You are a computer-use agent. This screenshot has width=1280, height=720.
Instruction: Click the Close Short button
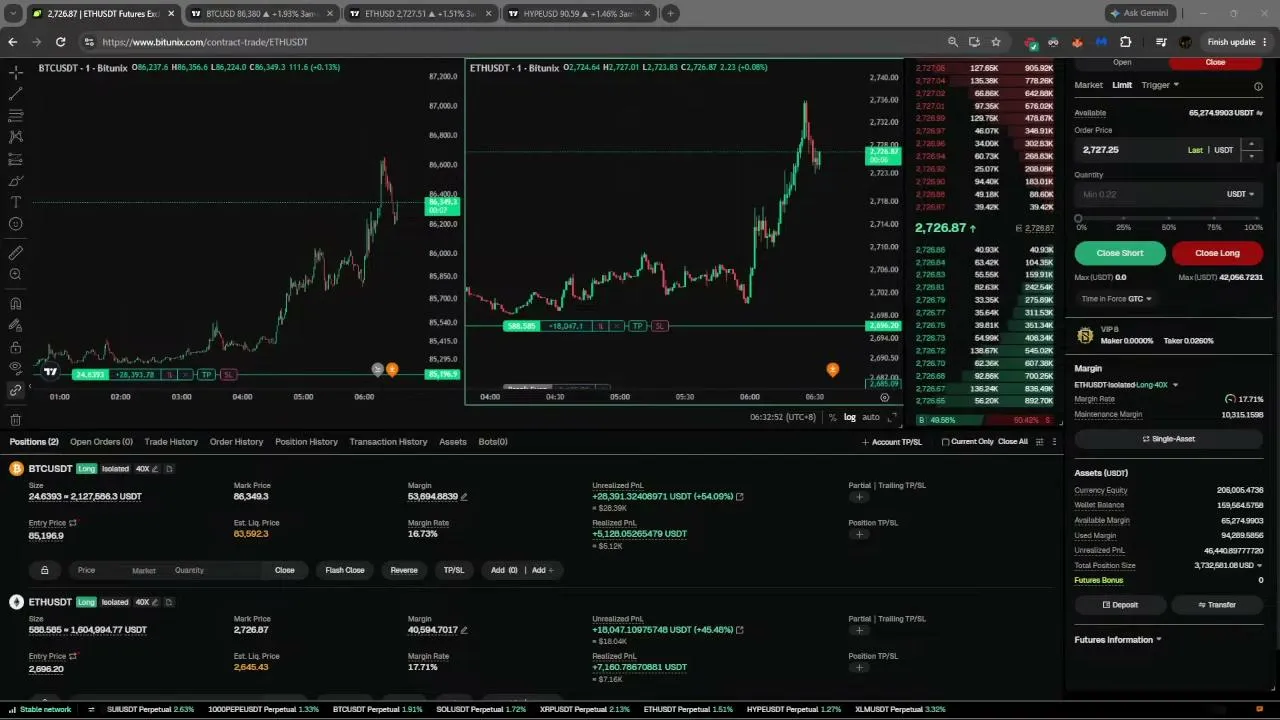tap(1120, 253)
